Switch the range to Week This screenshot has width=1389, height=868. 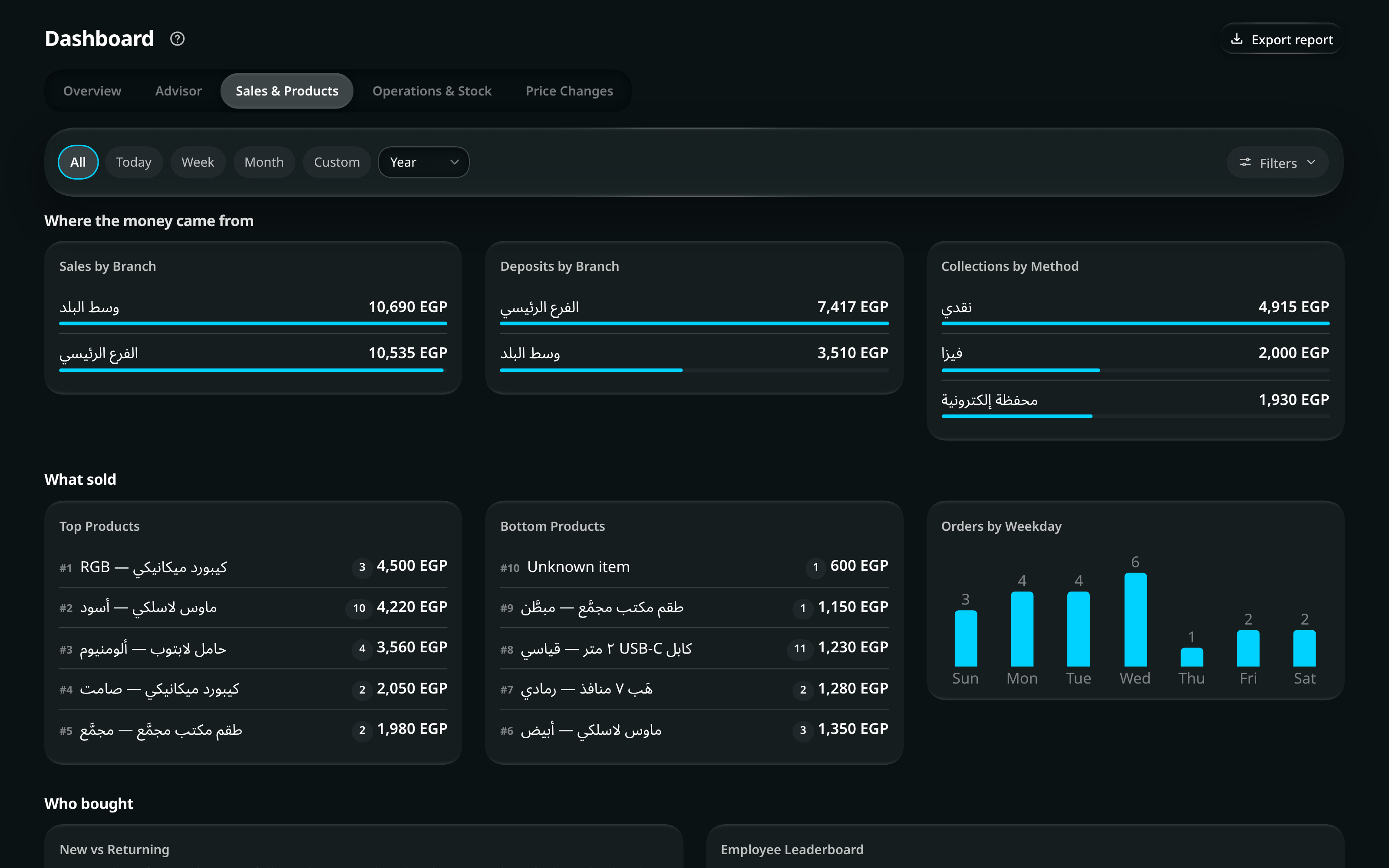(x=198, y=162)
